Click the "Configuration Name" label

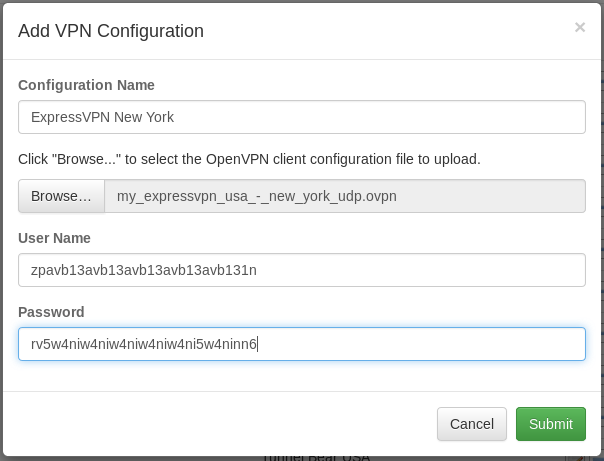86,85
